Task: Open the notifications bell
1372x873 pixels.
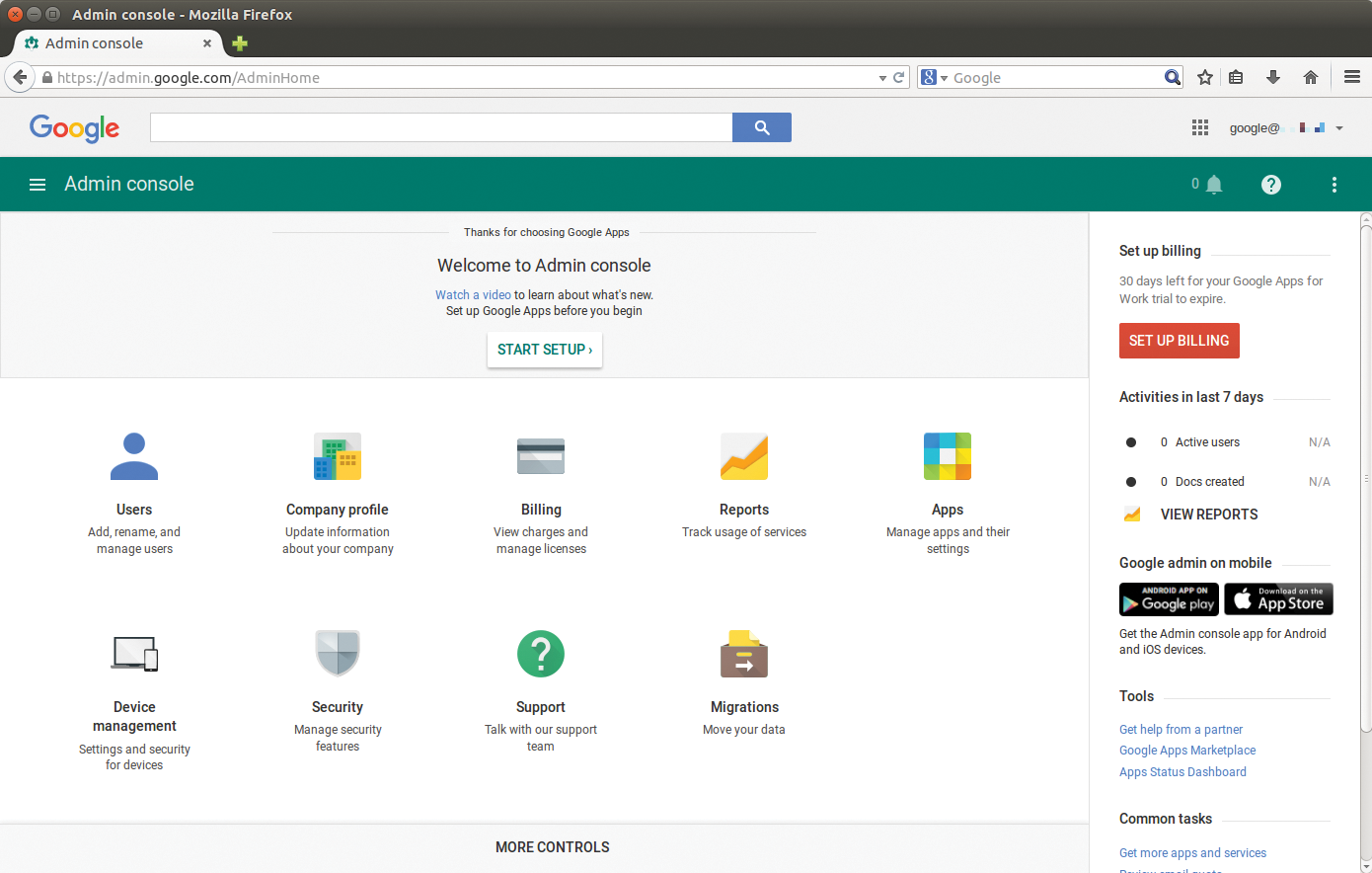Action: 1214,185
